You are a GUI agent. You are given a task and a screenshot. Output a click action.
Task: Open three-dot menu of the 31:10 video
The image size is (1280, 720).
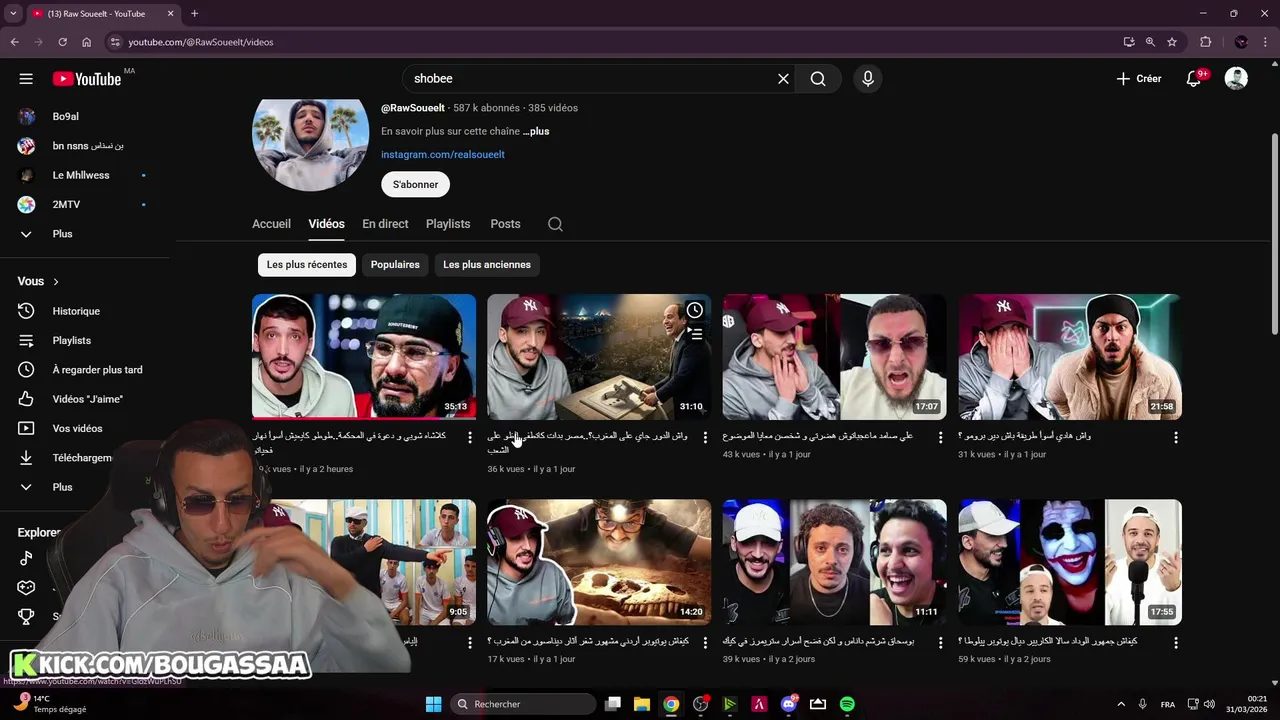coord(705,438)
